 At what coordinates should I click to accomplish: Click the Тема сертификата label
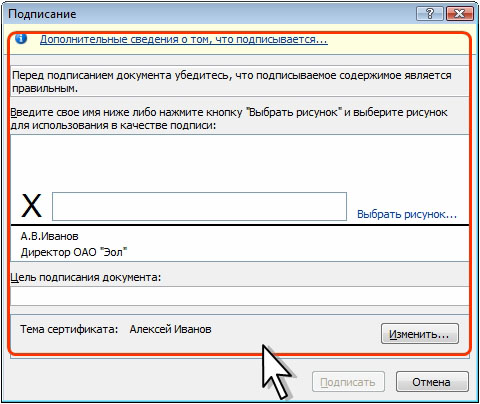coord(69,329)
